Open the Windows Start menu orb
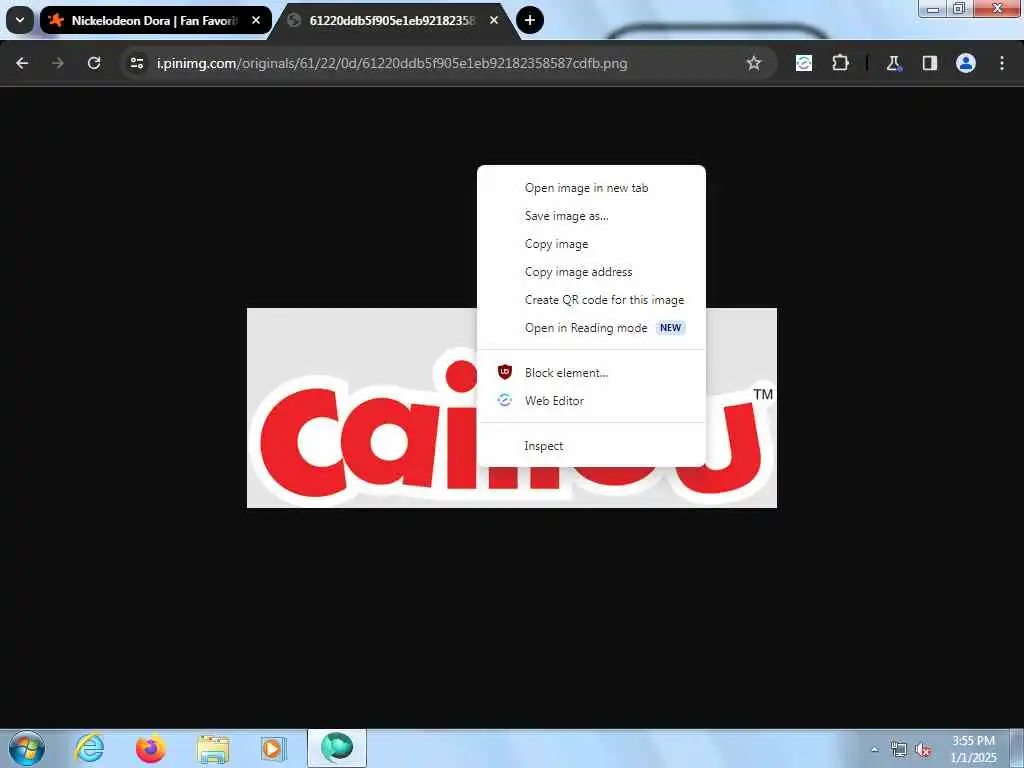The image size is (1024, 768). [x=27, y=748]
